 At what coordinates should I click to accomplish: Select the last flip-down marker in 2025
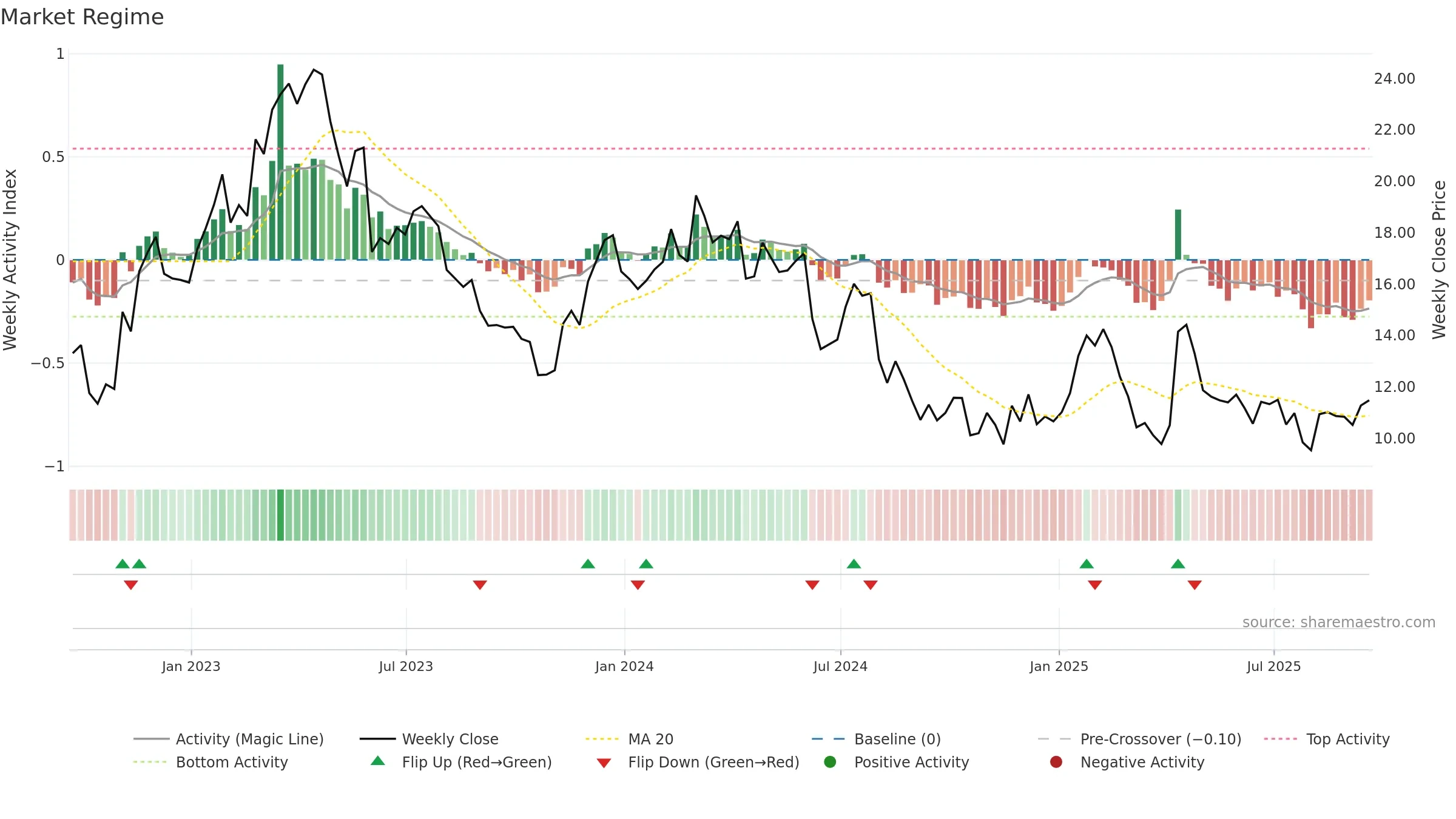pyautogui.click(x=1195, y=585)
